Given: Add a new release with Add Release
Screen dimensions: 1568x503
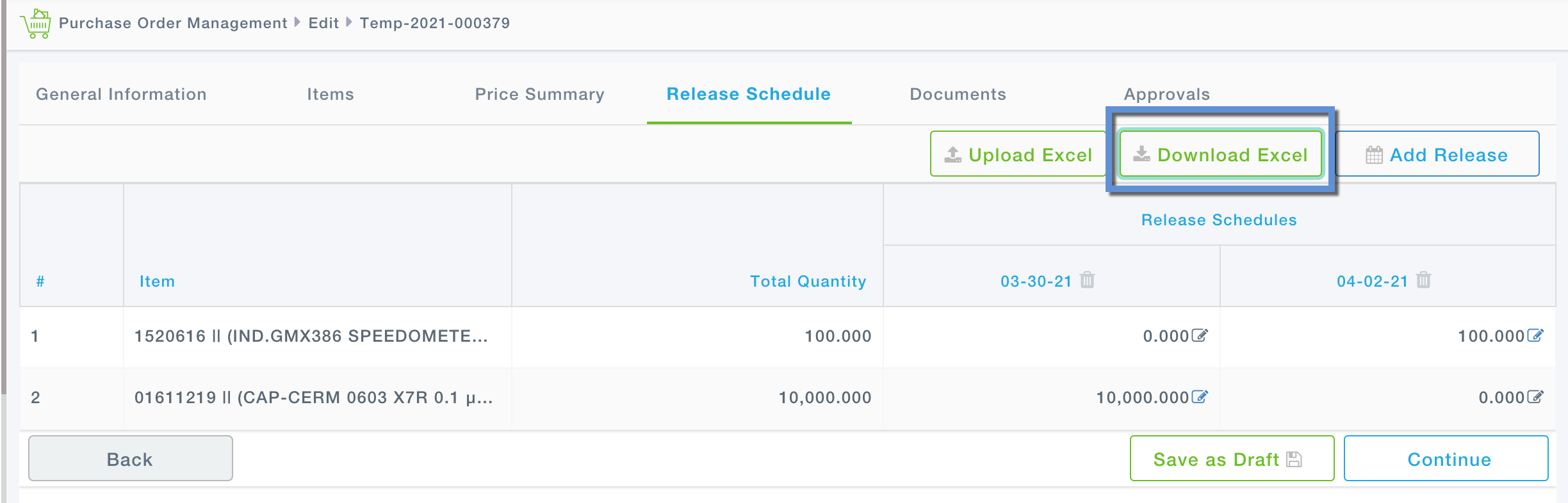Looking at the screenshot, I should point(1437,154).
